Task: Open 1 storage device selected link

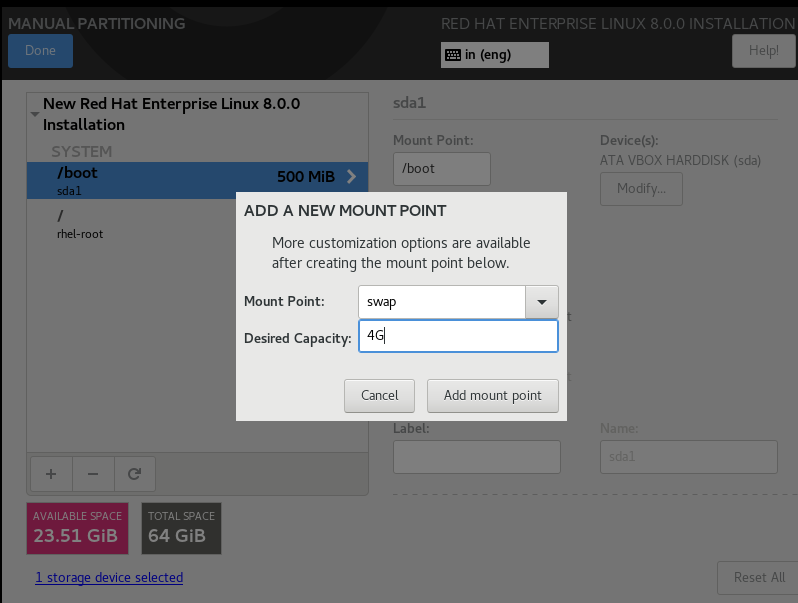Action: (109, 578)
